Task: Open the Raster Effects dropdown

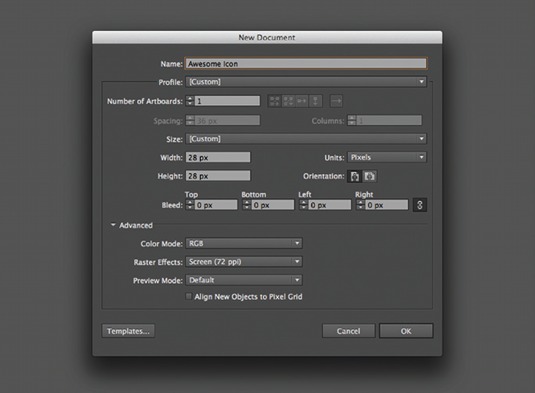Action: point(244,262)
